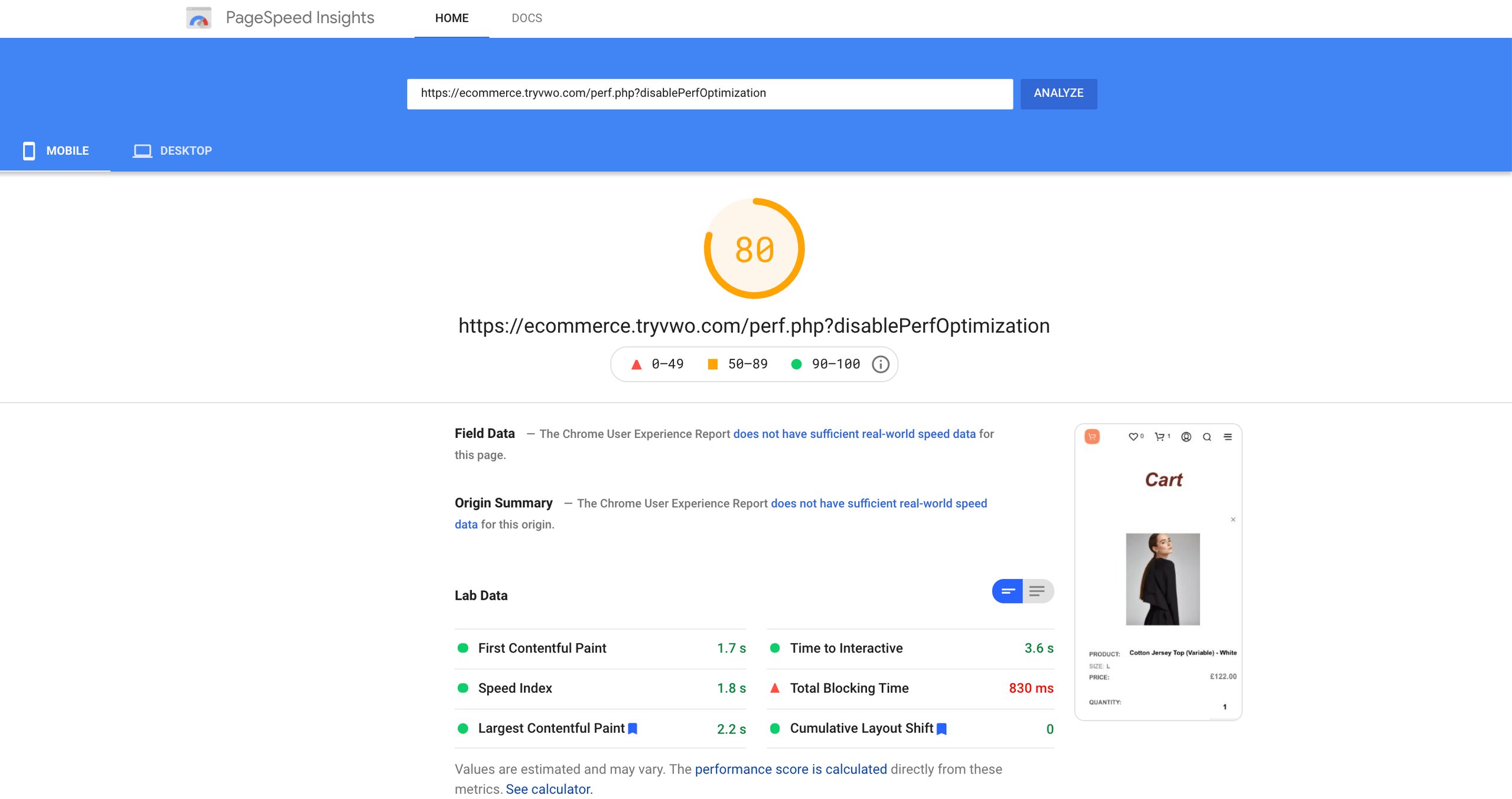Expand Largest Contentful Paint metric row
The image size is (1512, 799).
[600, 729]
